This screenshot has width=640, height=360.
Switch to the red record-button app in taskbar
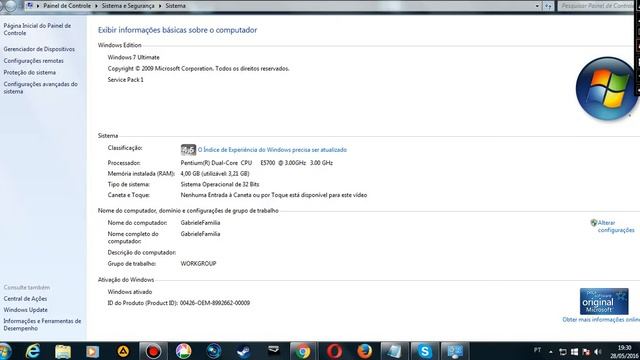pos(153,351)
